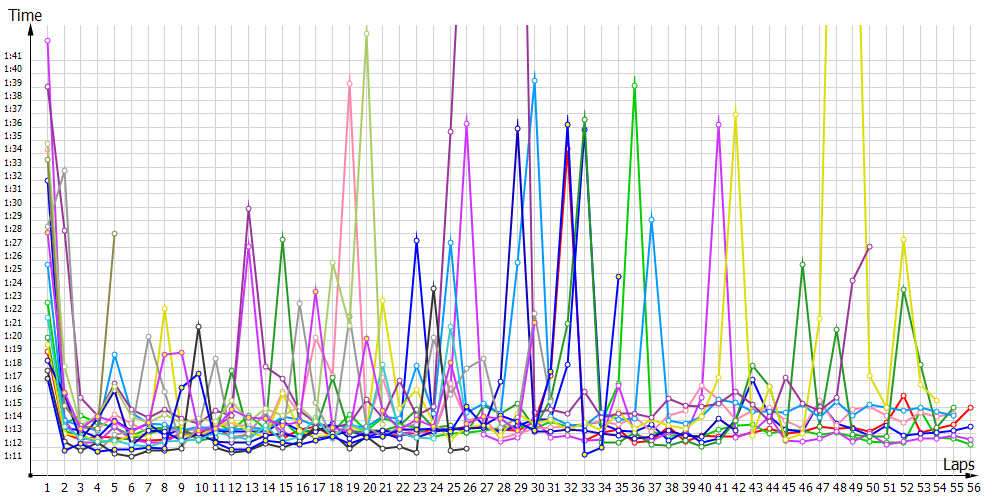Screen dimensions: 1000x500
Task: Select lap 1 label on x-axis
Action: click(47, 488)
